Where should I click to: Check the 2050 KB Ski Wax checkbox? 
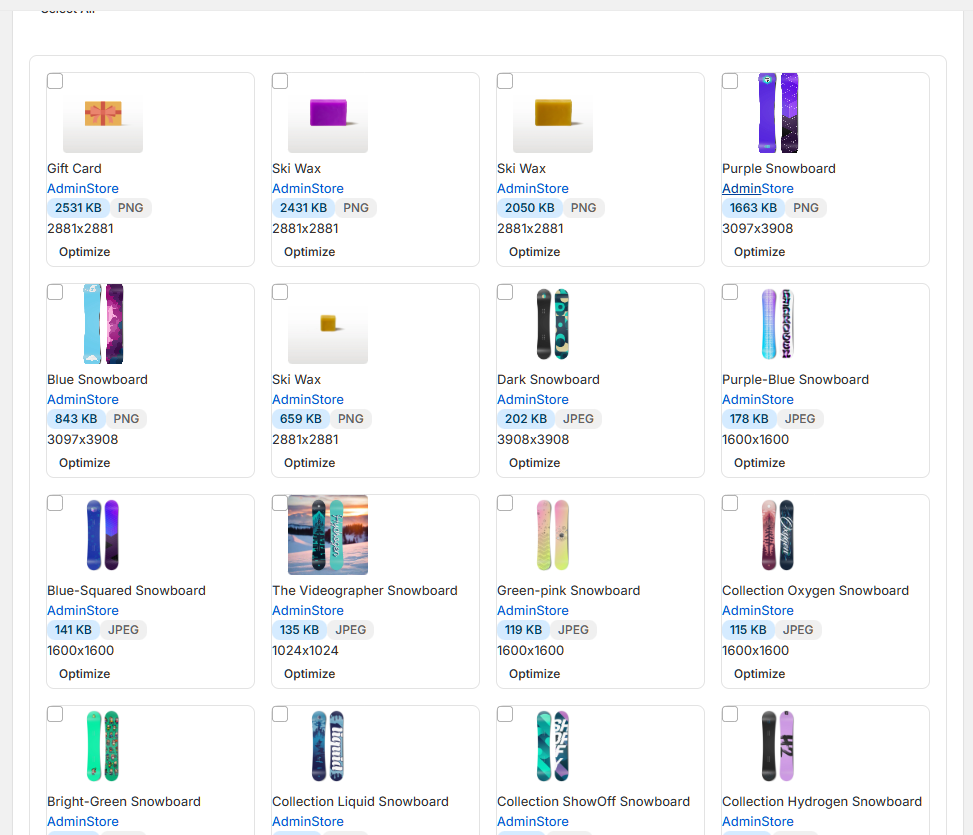click(505, 81)
